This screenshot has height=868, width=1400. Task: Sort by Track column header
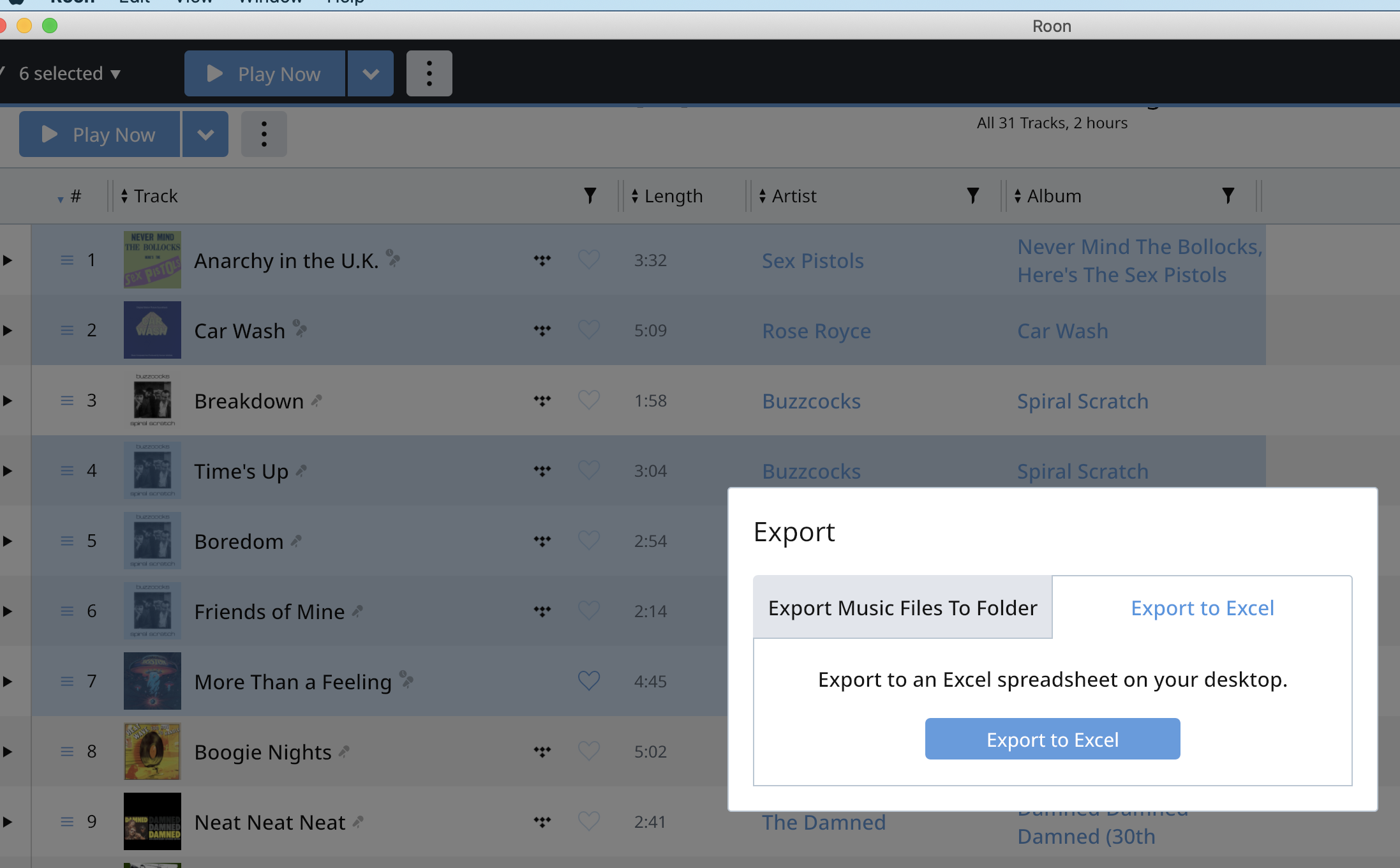(x=149, y=196)
